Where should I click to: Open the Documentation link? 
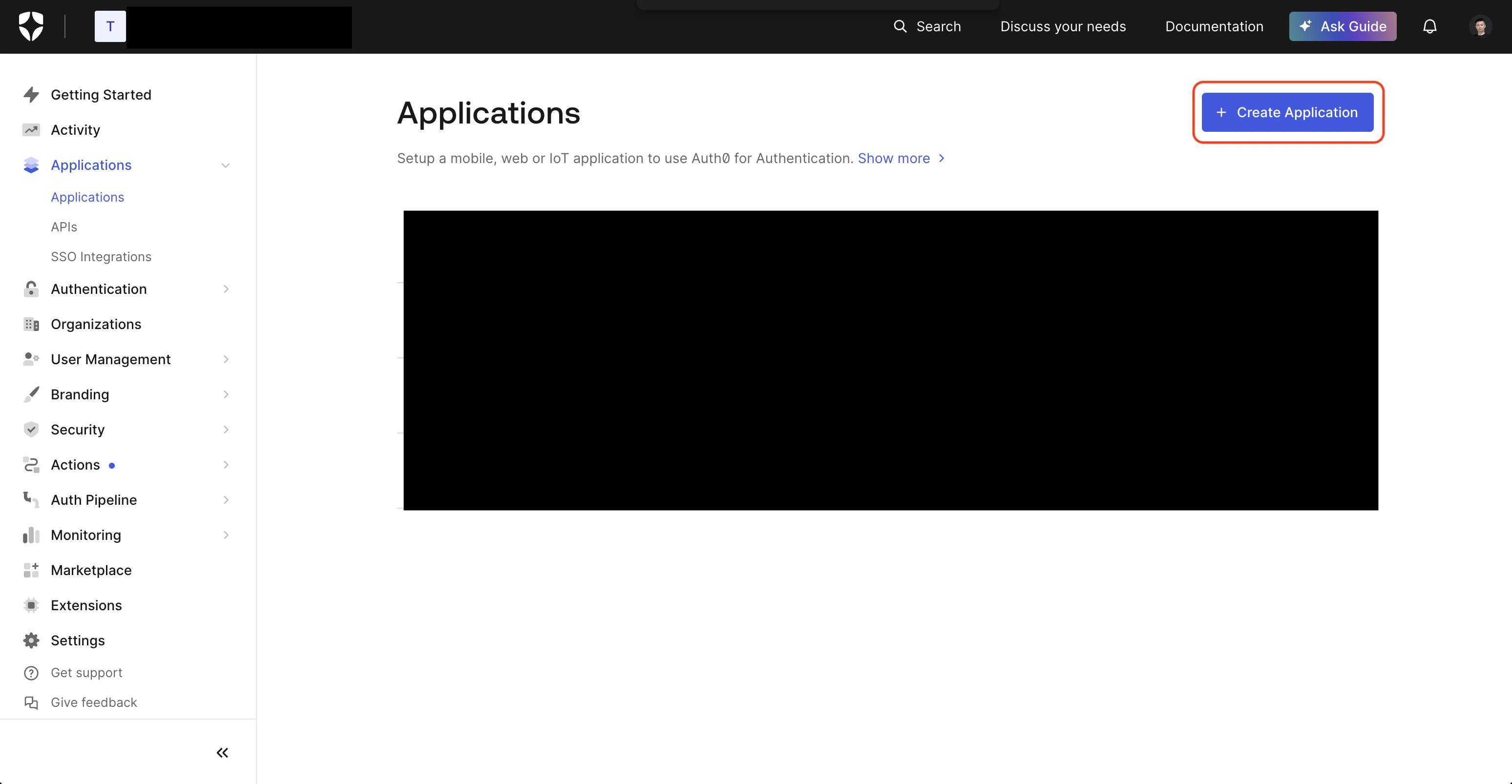pos(1214,26)
